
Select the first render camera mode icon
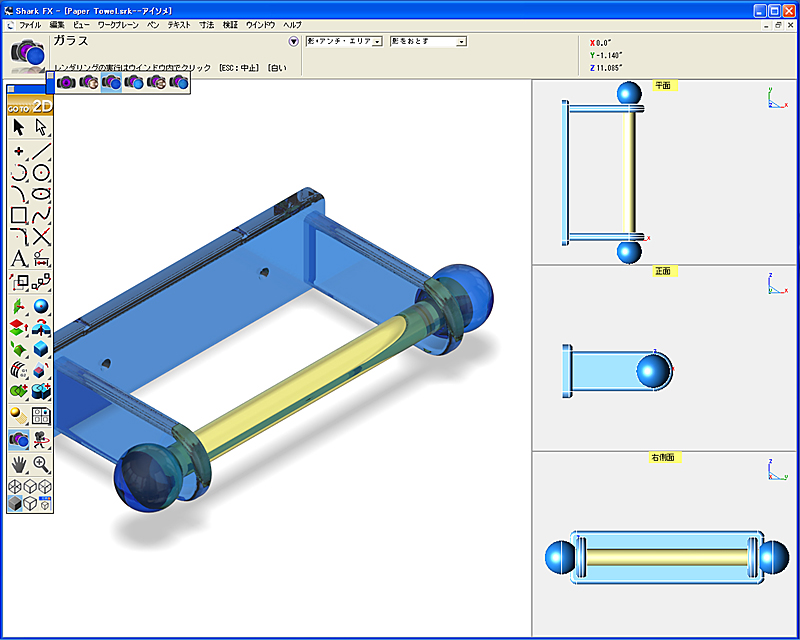pos(66,84)
